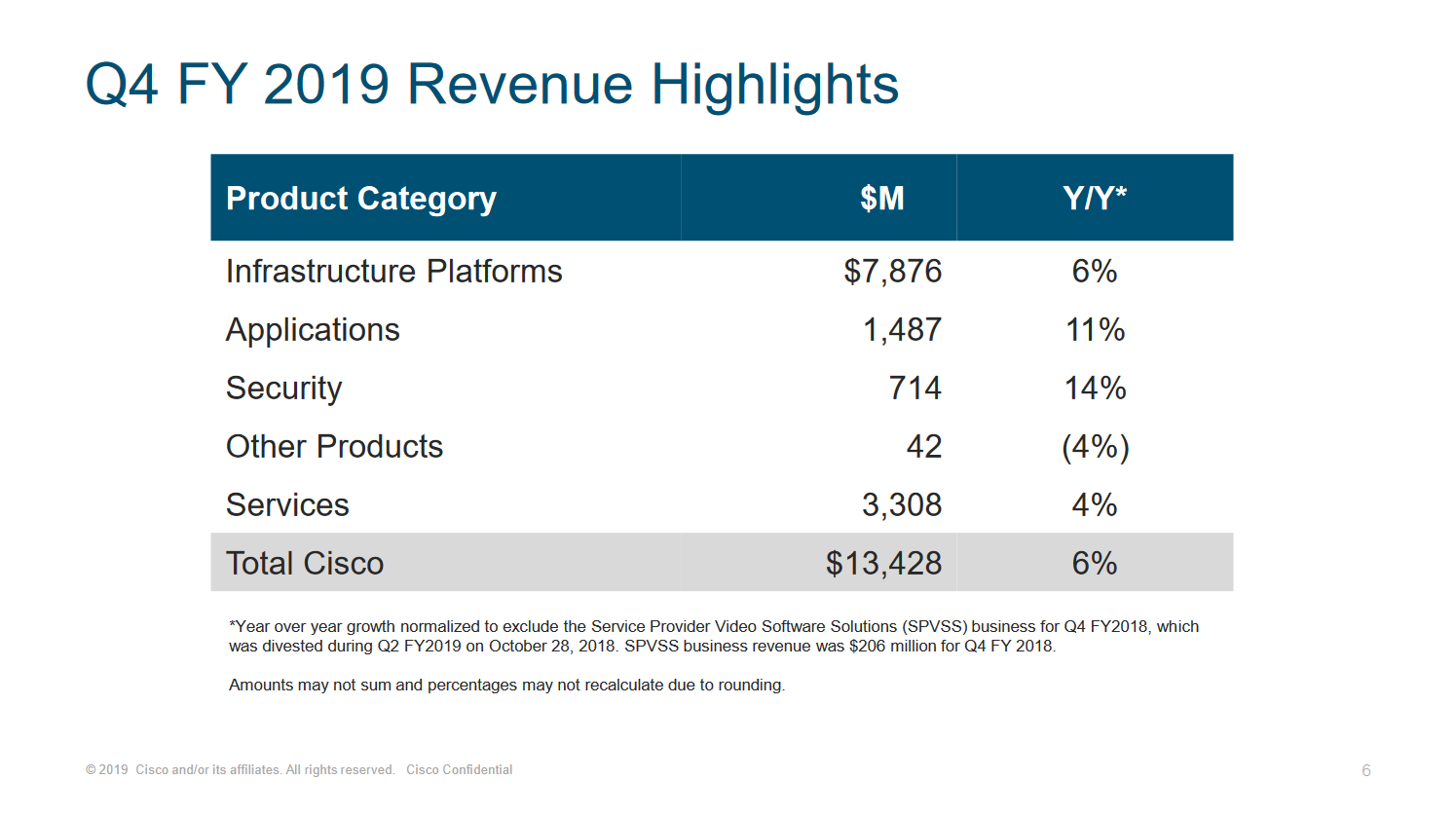The height and width of the screenshot is (817, 1456).
Task: Click the '© 2019 Cisco and/or its affiliates' copyright text
Action: pyautogui.click(x=240, y=769)
